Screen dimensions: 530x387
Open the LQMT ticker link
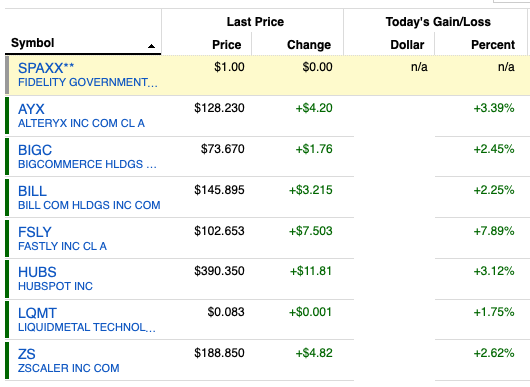click(37, 313)
